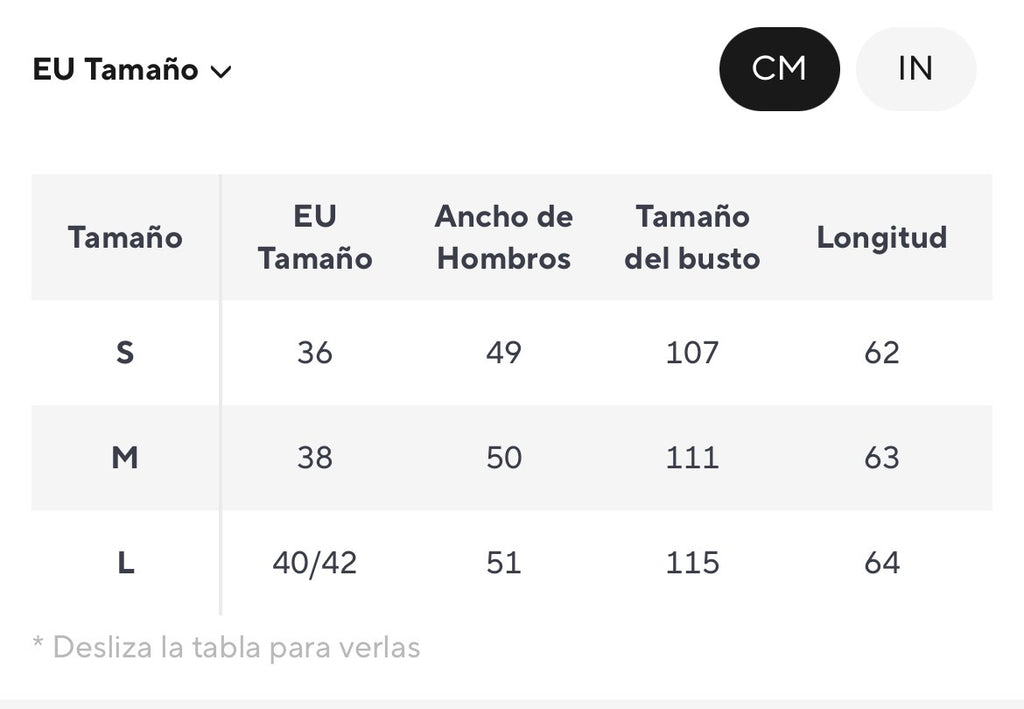Click the Ancho de Hombros header
Image resolution: width=1024 pixels, height=709 pixels.
[x=504, y=237]
